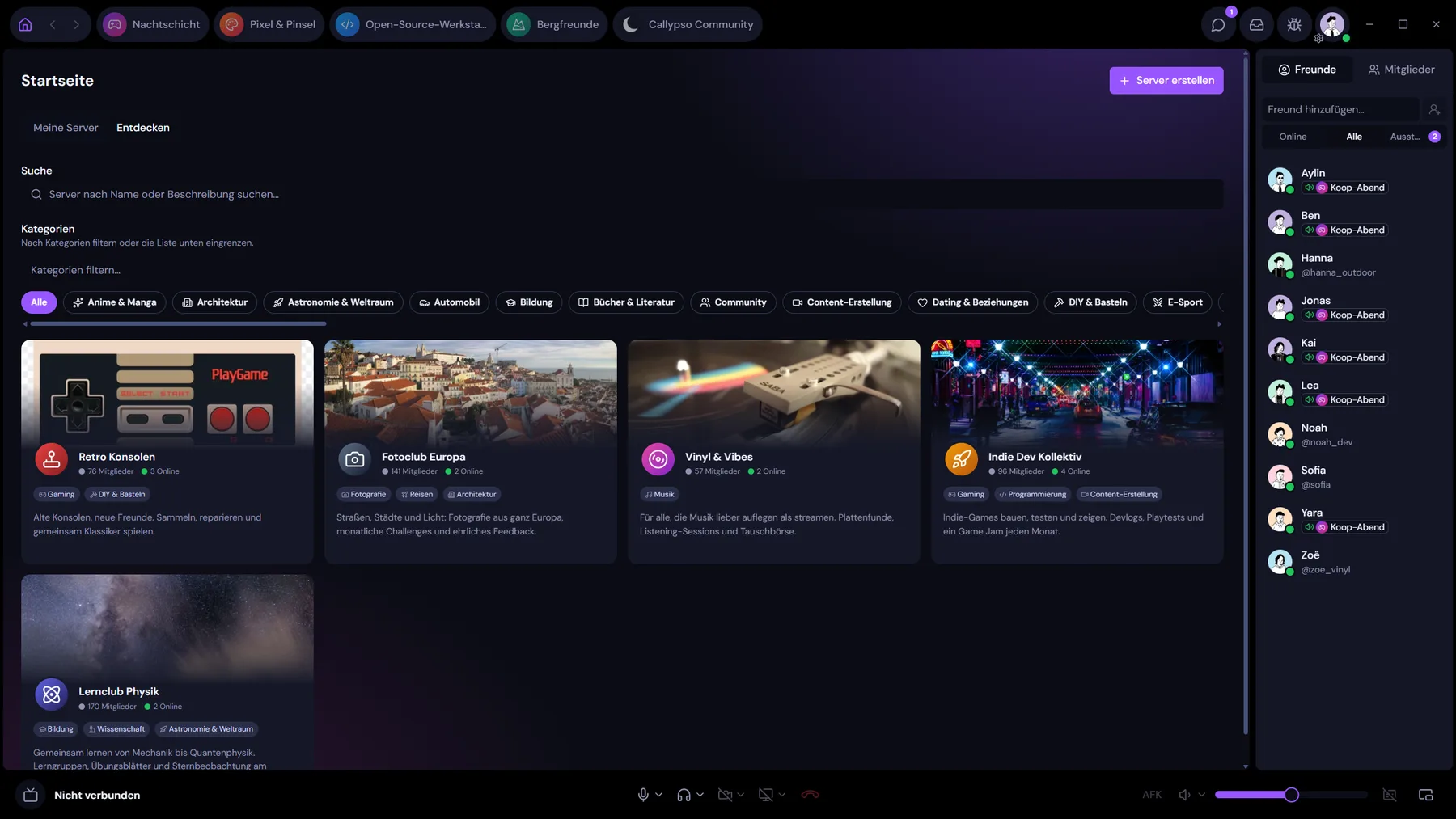The height and width of the screenshot is (819, 1456).
Task: Click the server search field
Action: (x=622, y=194)
